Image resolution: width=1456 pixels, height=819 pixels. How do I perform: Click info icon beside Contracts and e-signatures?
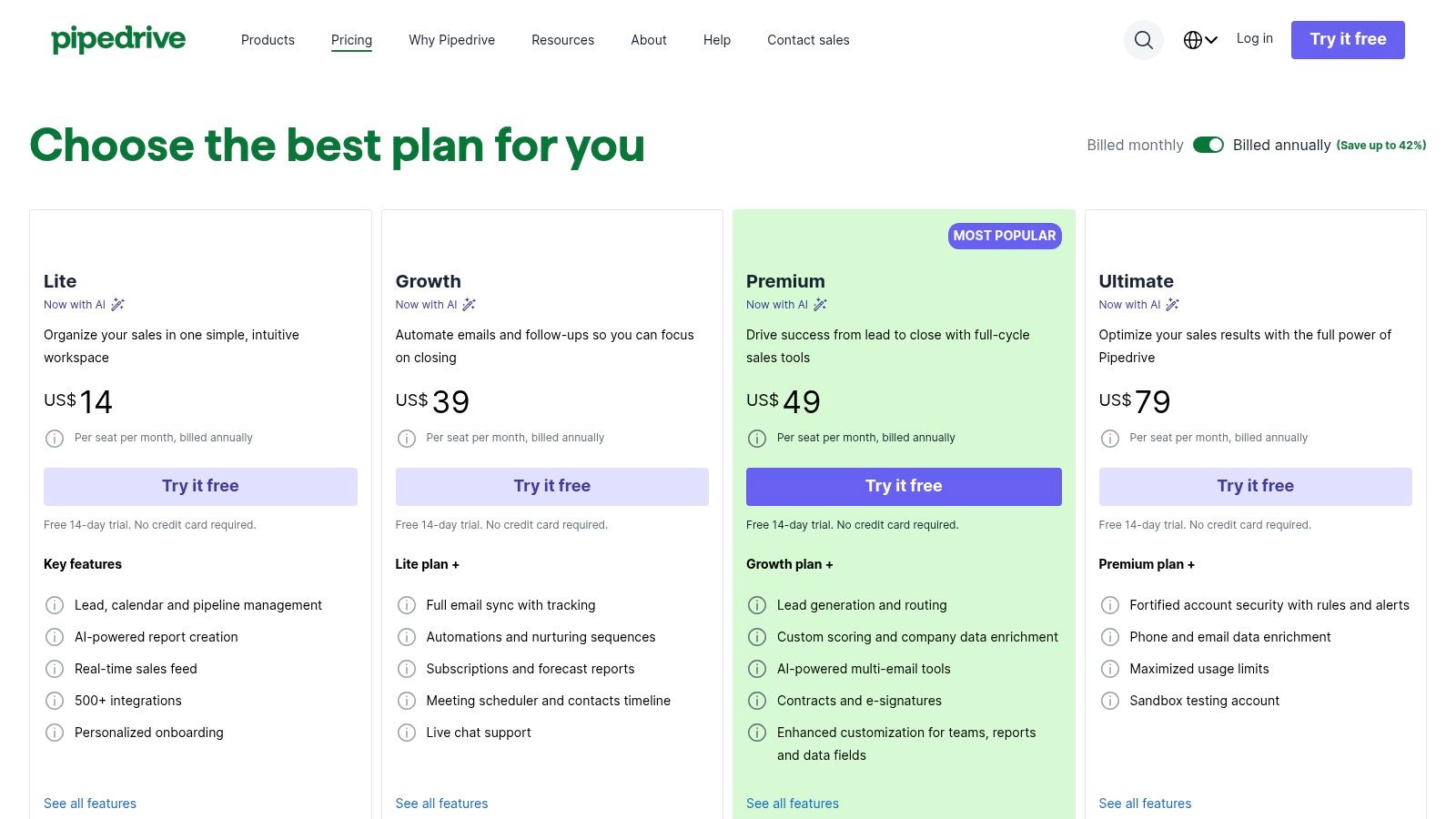757,701
